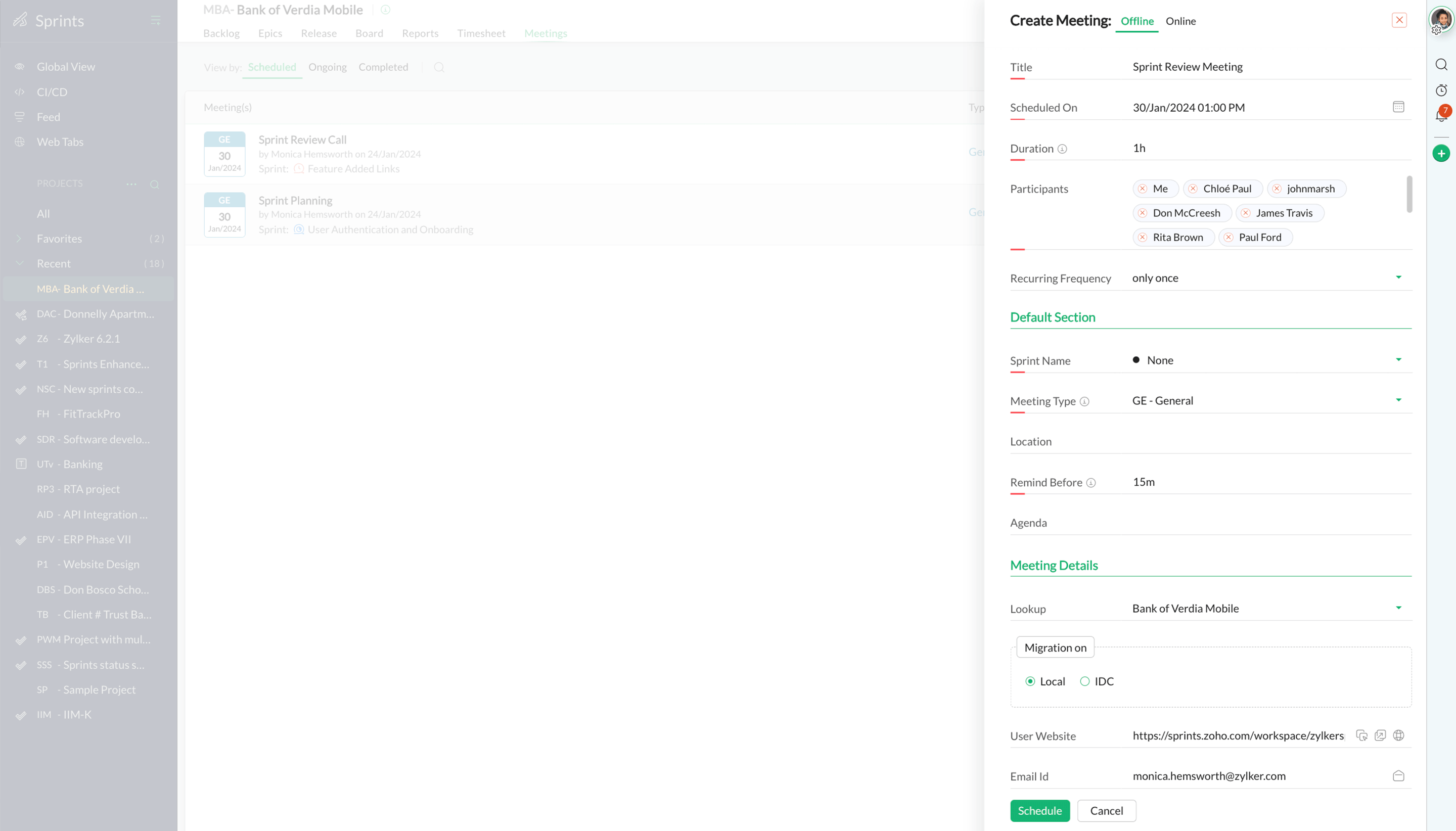The image size is (1456, 831).
Task: Remove participant Paul Ford
Action: tap(1228, 238)
